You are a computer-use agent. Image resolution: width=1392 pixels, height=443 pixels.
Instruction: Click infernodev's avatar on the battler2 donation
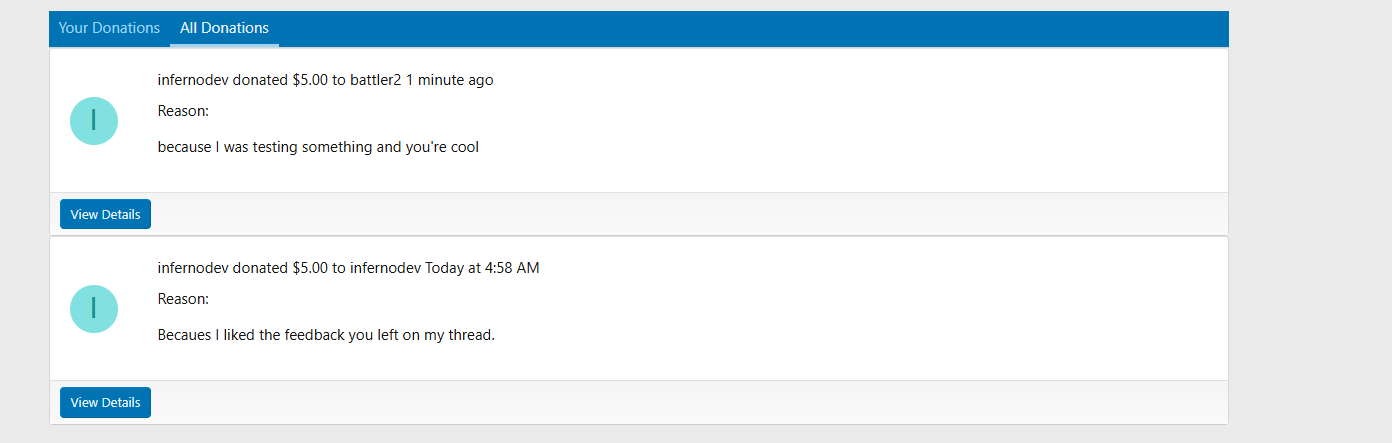[x=94, y=120]
